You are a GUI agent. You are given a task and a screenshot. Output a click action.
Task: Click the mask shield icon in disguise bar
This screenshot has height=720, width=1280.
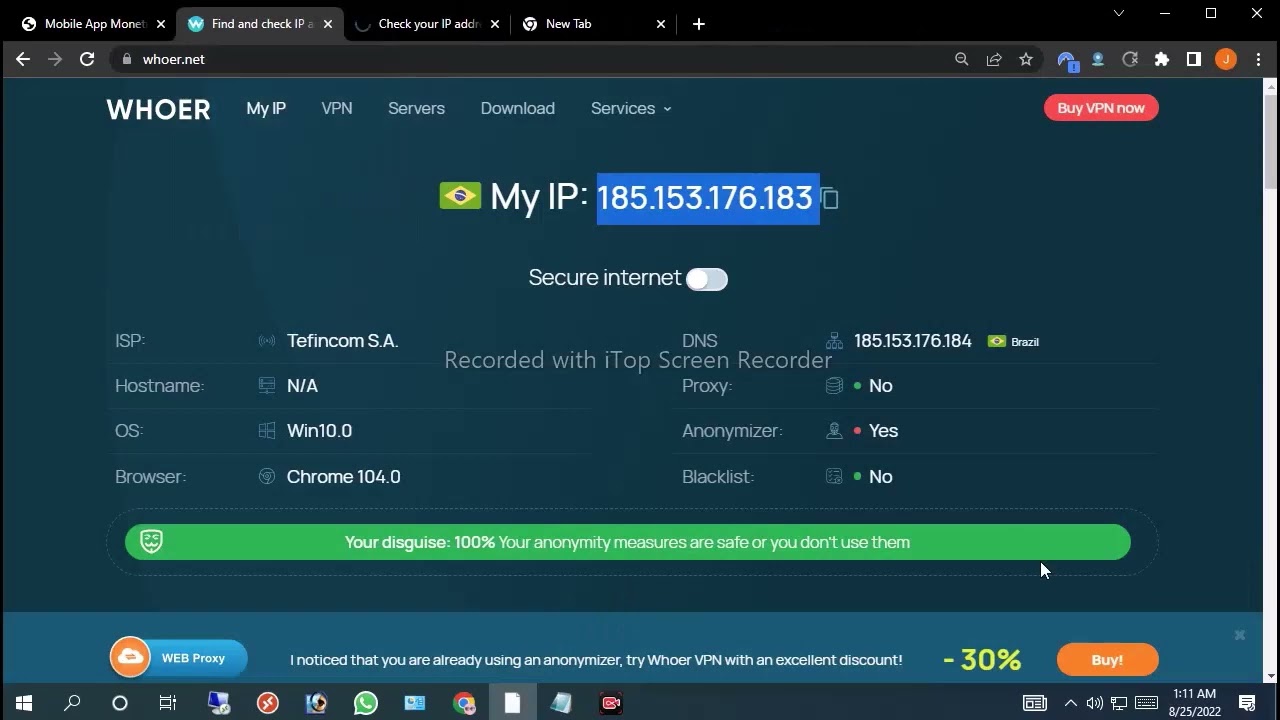pos(152,542)
